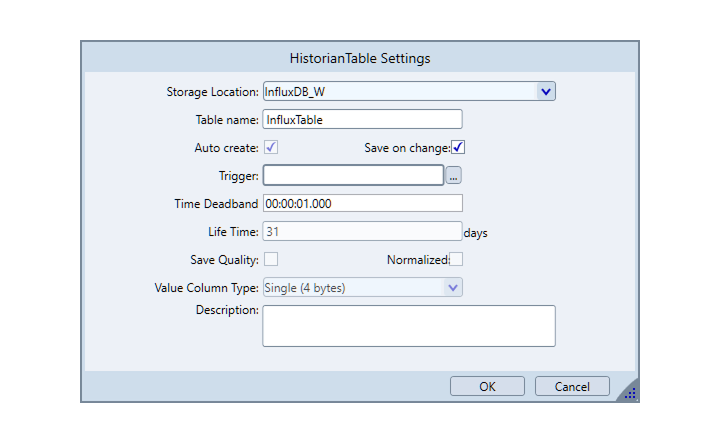Focus the Table name field
Image resolution: width=720 pixels, height=443 pixels.
pos(362,119)
